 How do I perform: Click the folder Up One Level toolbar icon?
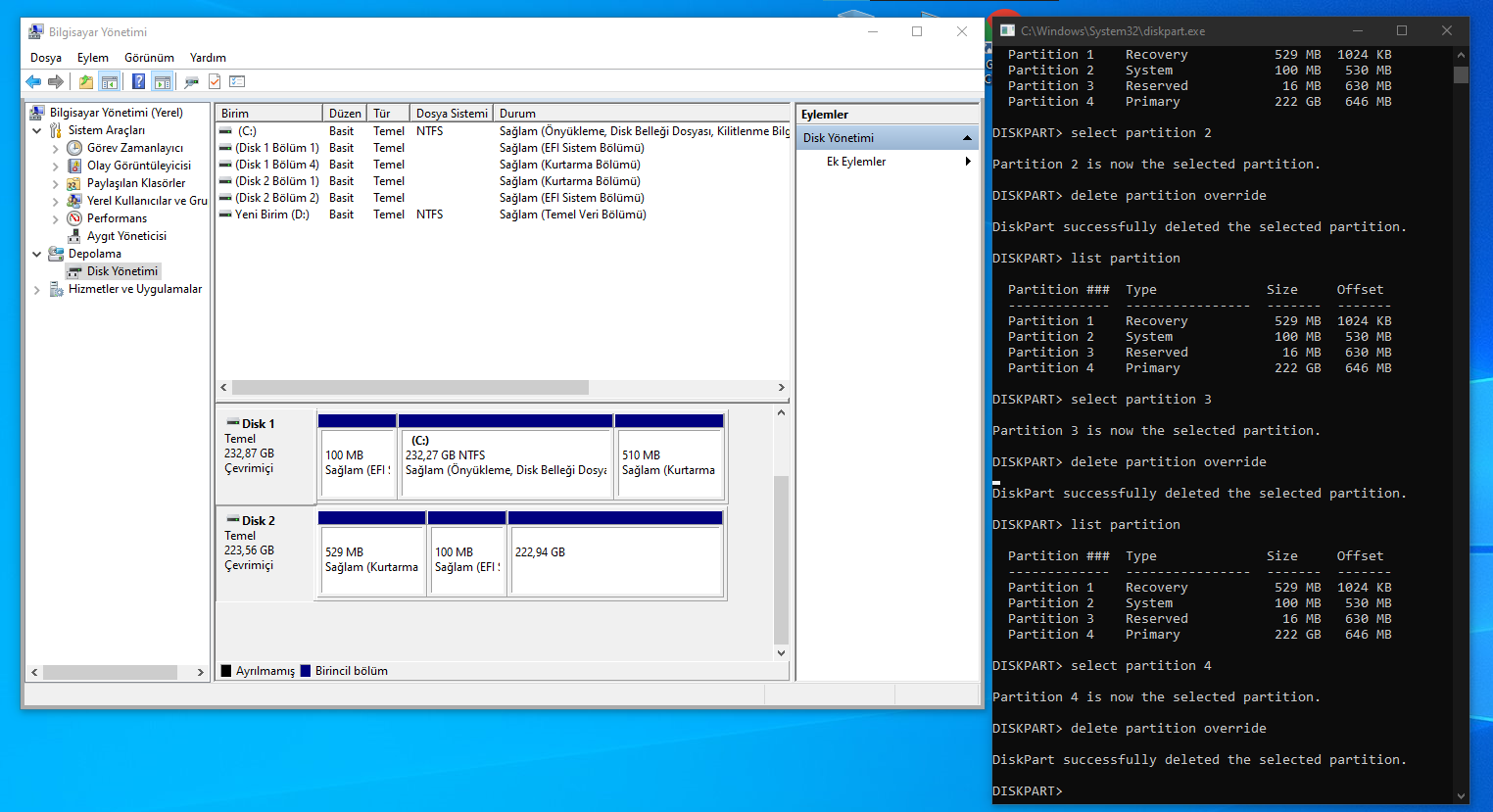click(86, 82)
